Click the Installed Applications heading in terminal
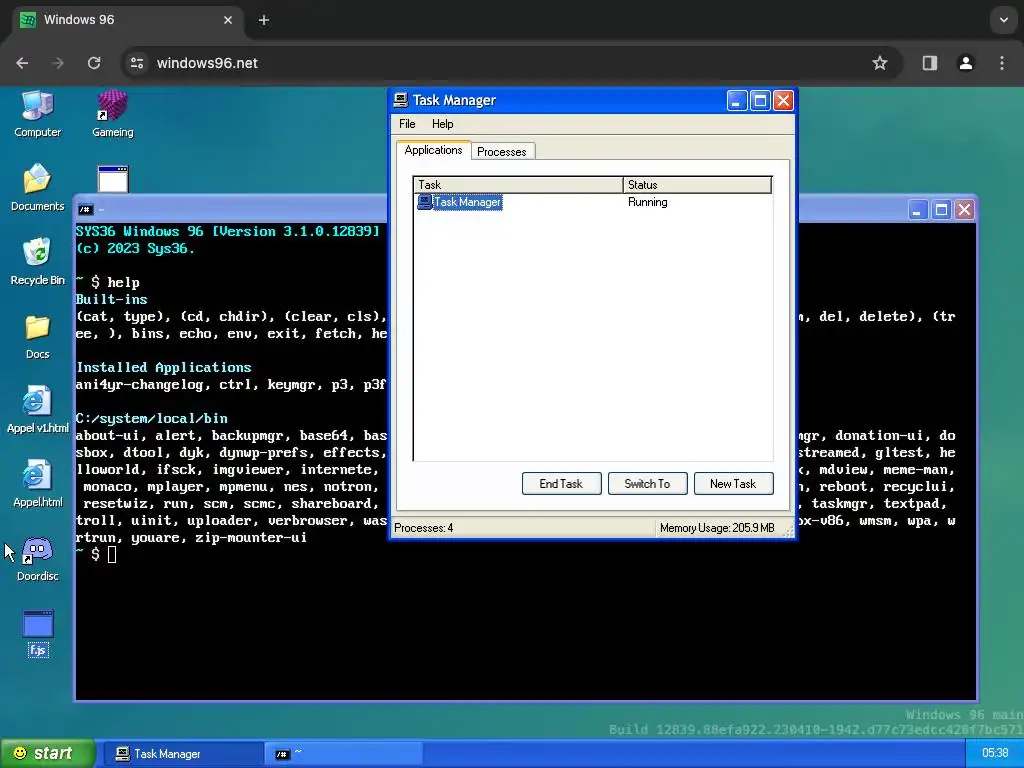The image size is (1024, 768). click(x=164, y=367)
